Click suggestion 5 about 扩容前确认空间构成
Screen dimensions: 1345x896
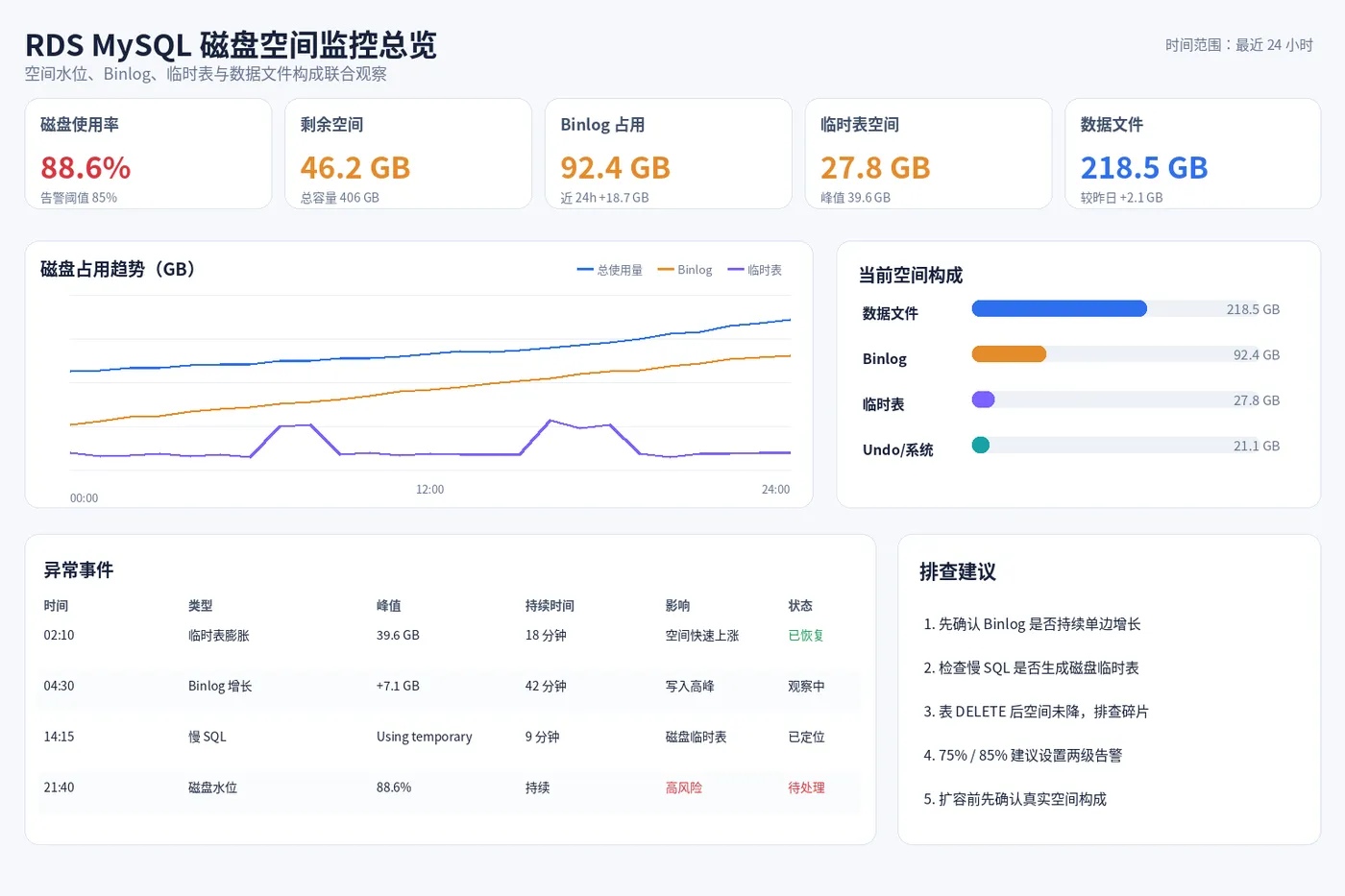(x=1015, y=799)
